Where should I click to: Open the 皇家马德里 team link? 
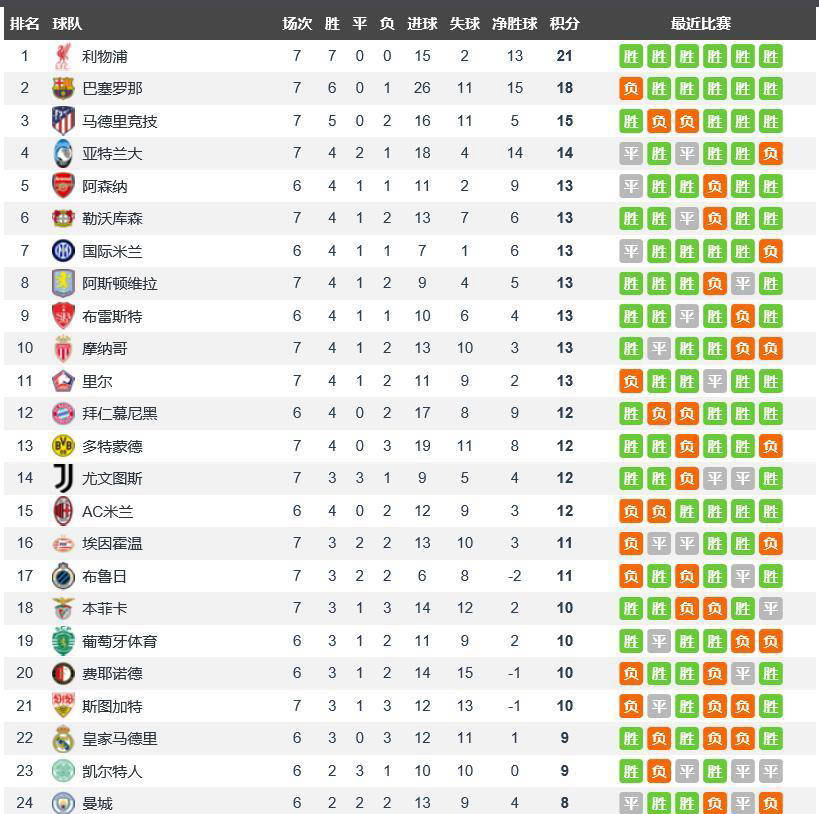(120, 739)
